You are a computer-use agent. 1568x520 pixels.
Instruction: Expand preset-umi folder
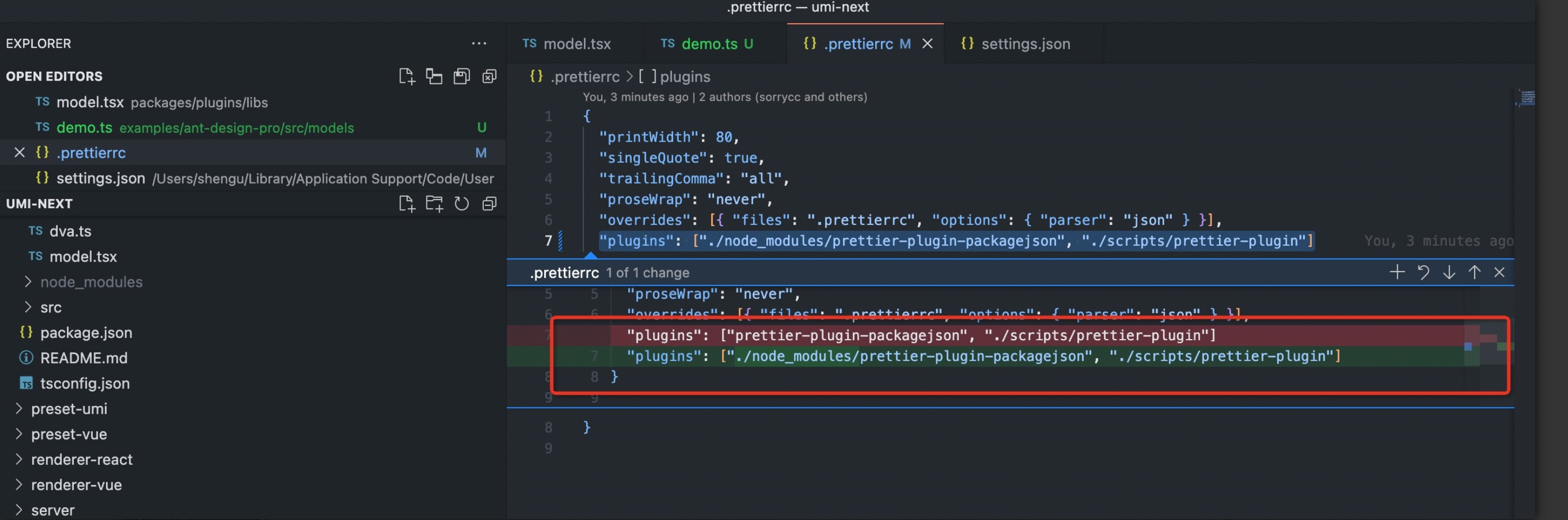[18, 409]
